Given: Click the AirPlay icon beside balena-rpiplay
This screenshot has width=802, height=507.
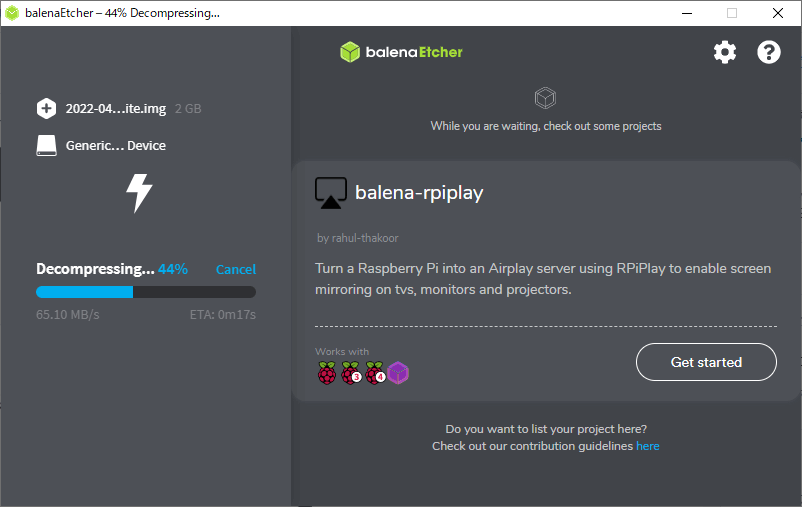Looking at the screenshot, I should [331, 193].
